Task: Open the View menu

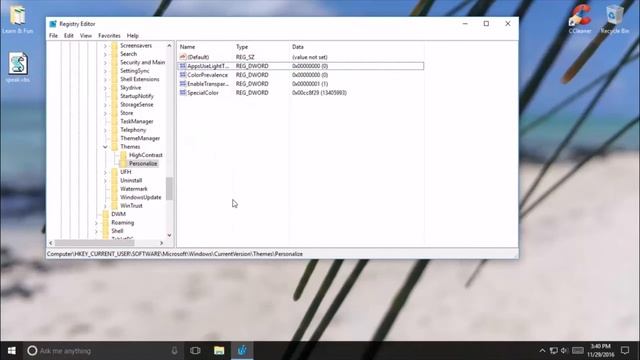Action: (x=86, y=36)
